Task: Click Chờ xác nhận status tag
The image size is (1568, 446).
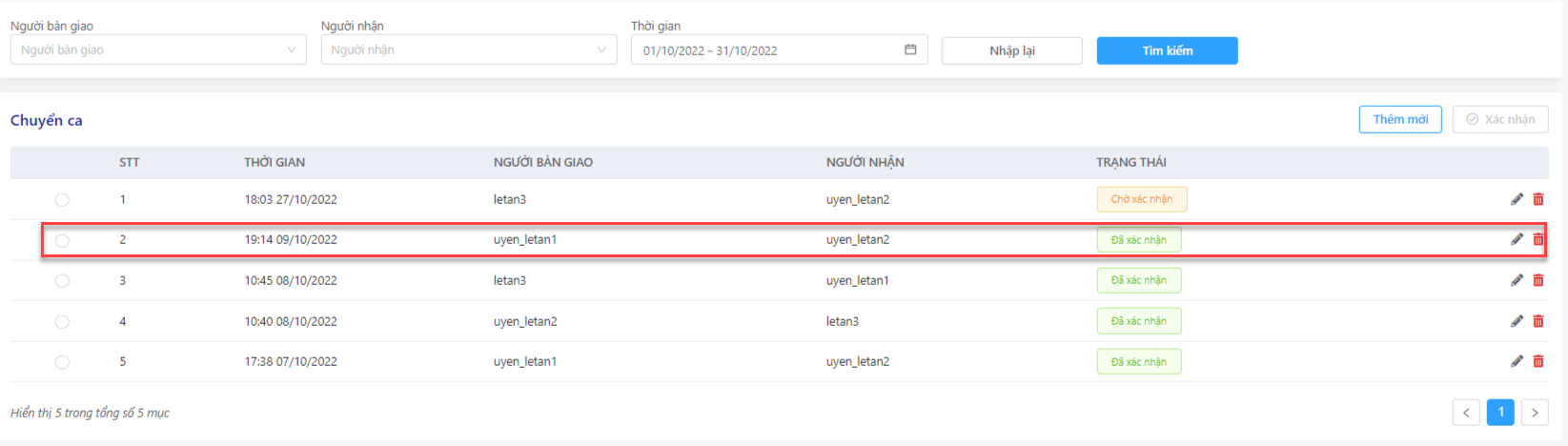Action: click(1142, 199)
